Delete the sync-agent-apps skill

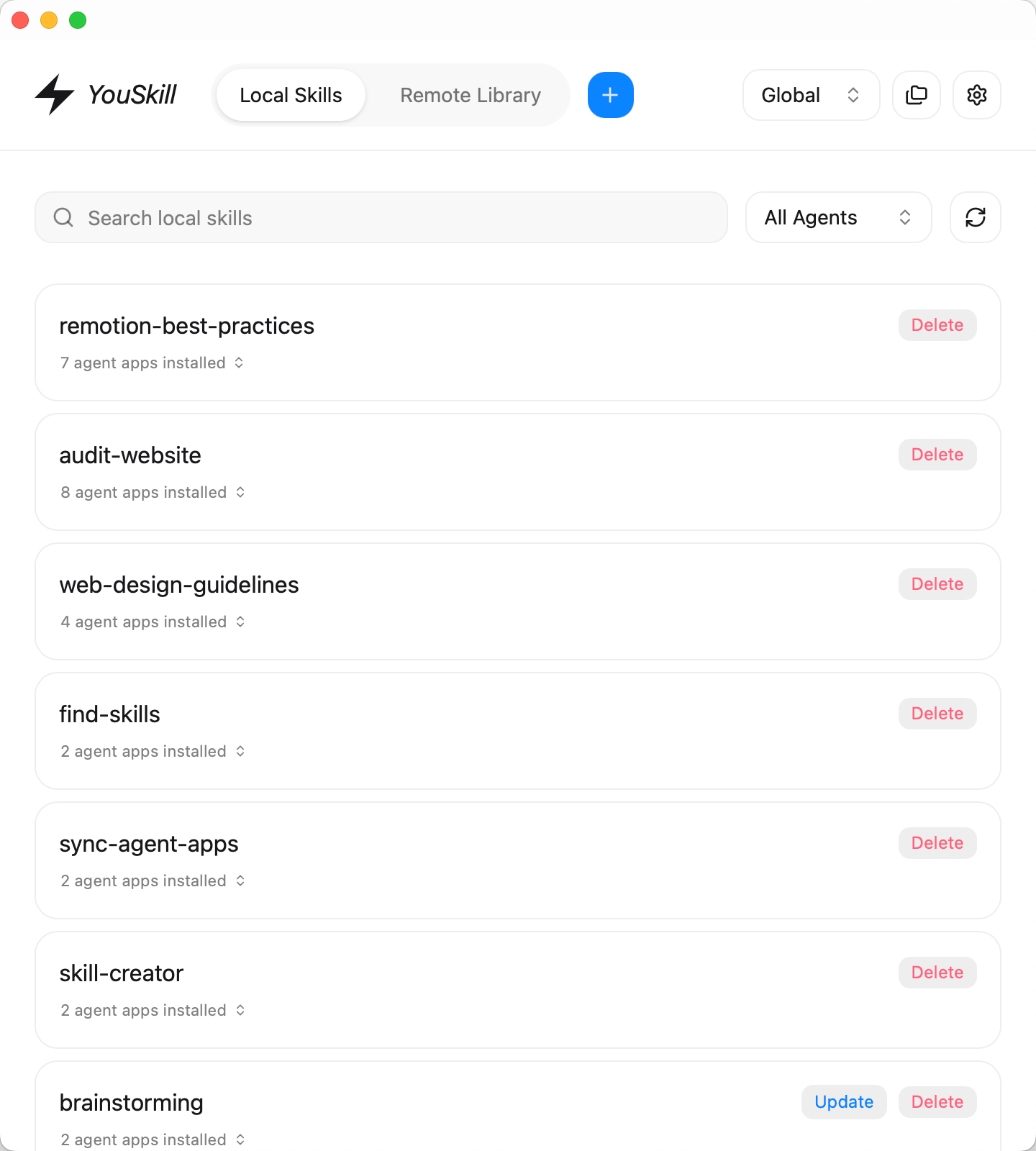click(x=937, y=842)
